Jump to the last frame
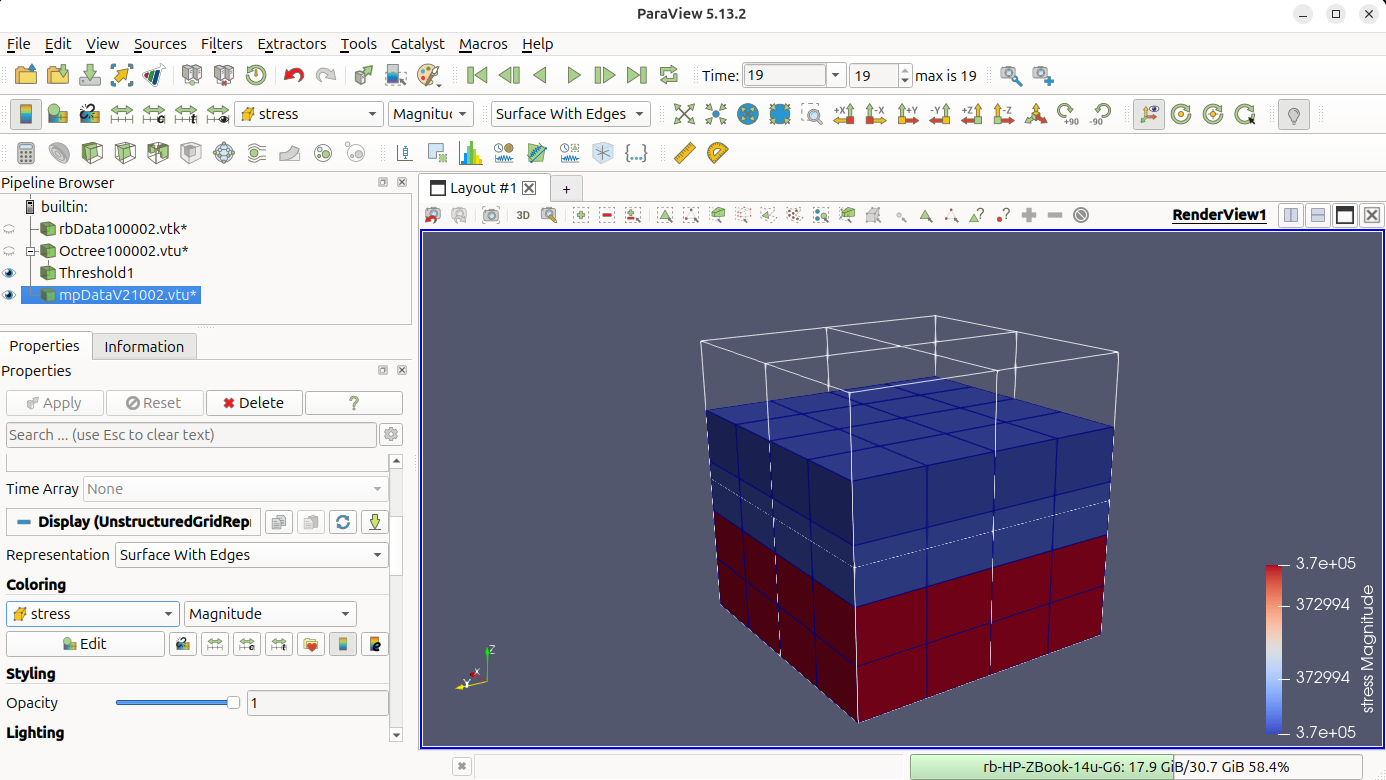 coord(637,75)
